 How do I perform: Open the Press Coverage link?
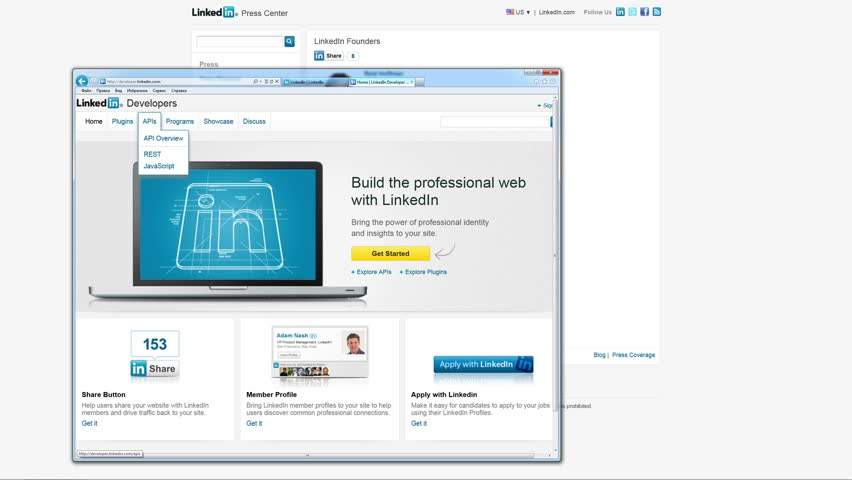point(634,355)
